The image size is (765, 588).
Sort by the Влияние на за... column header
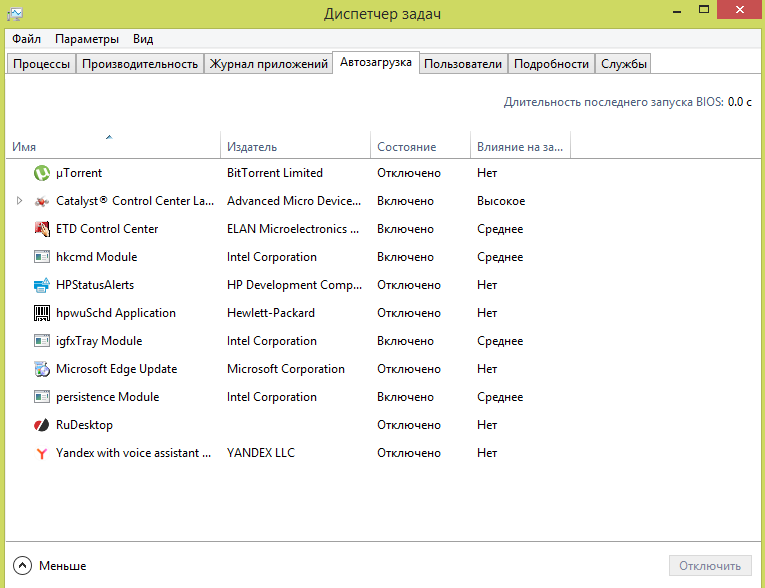(x=520, y=145)
